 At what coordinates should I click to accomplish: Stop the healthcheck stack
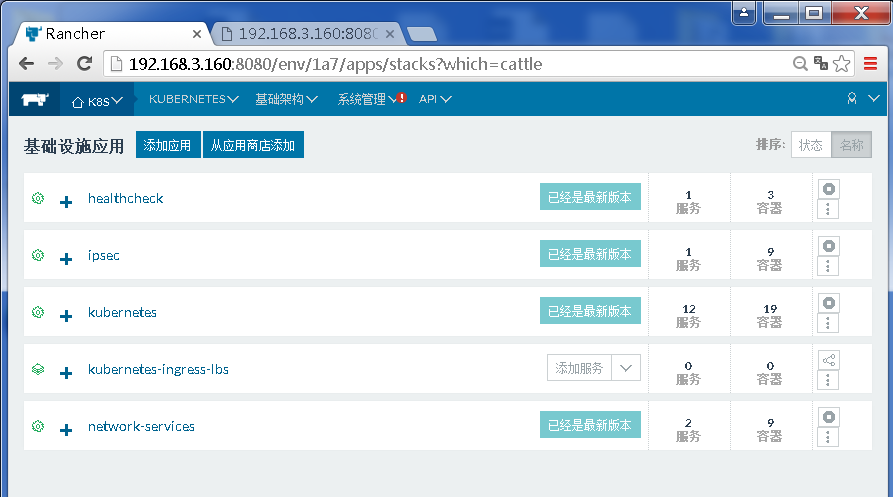click(x=829, y=188)
